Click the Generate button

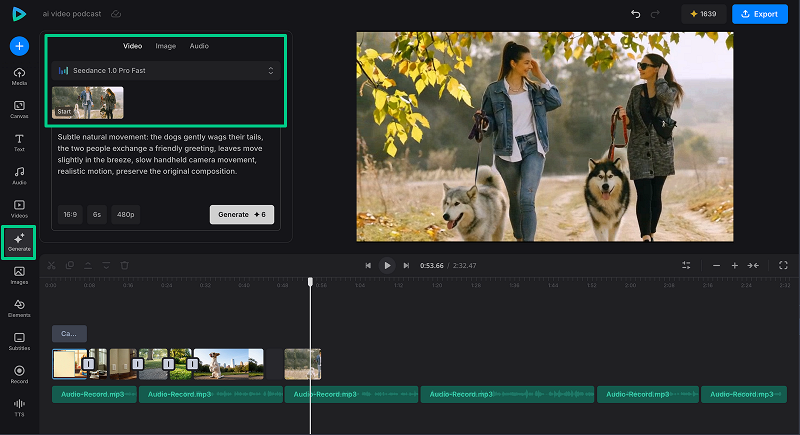[x=242, y=215]
